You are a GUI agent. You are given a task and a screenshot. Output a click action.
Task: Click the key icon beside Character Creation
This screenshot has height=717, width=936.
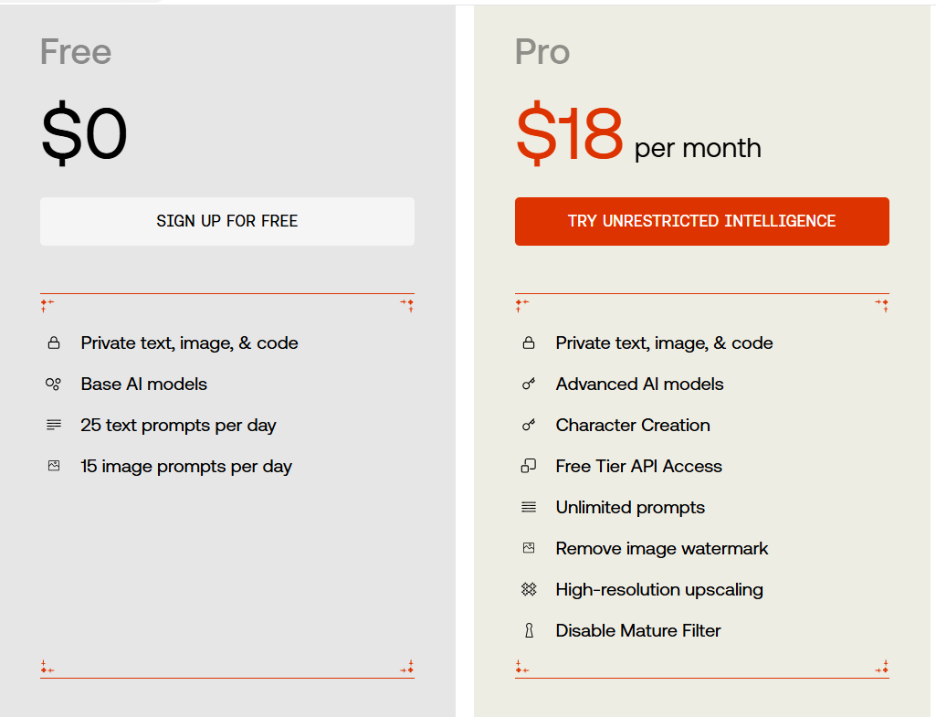528,425
